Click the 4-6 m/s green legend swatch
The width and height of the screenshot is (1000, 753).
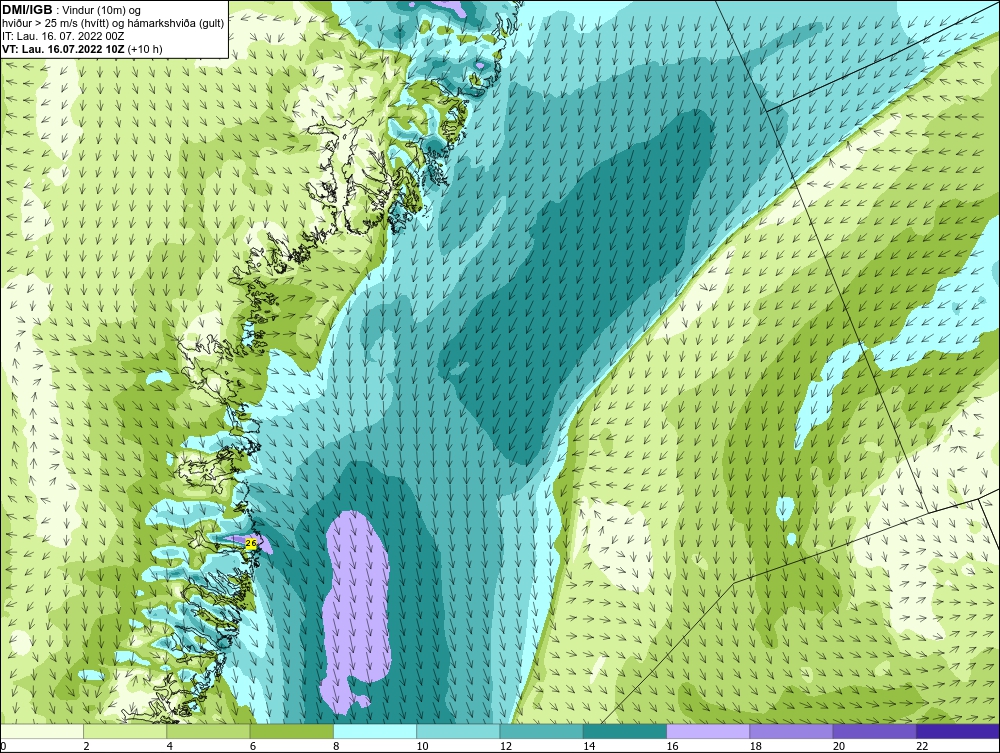click(209, 731)
